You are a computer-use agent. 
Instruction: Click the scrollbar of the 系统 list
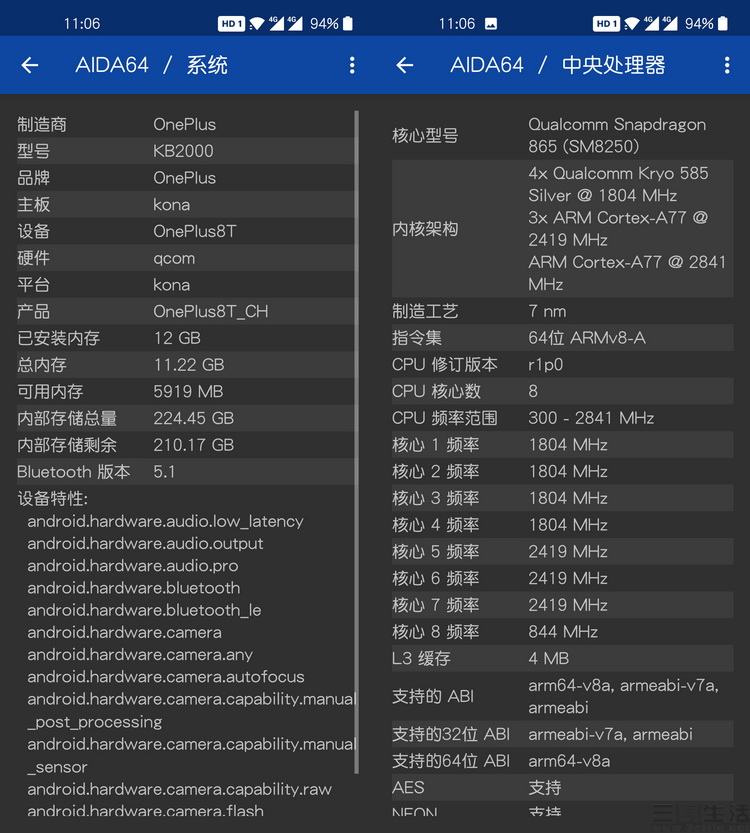(356, 442)
